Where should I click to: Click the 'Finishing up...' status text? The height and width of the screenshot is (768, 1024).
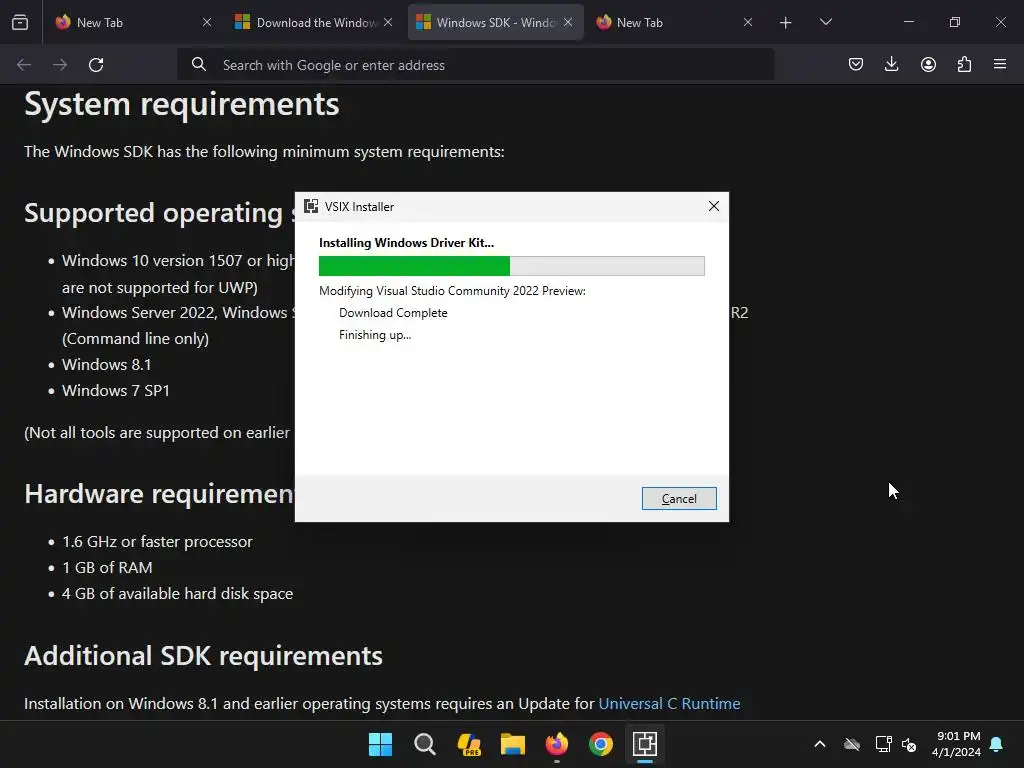(x=375, y=335)
